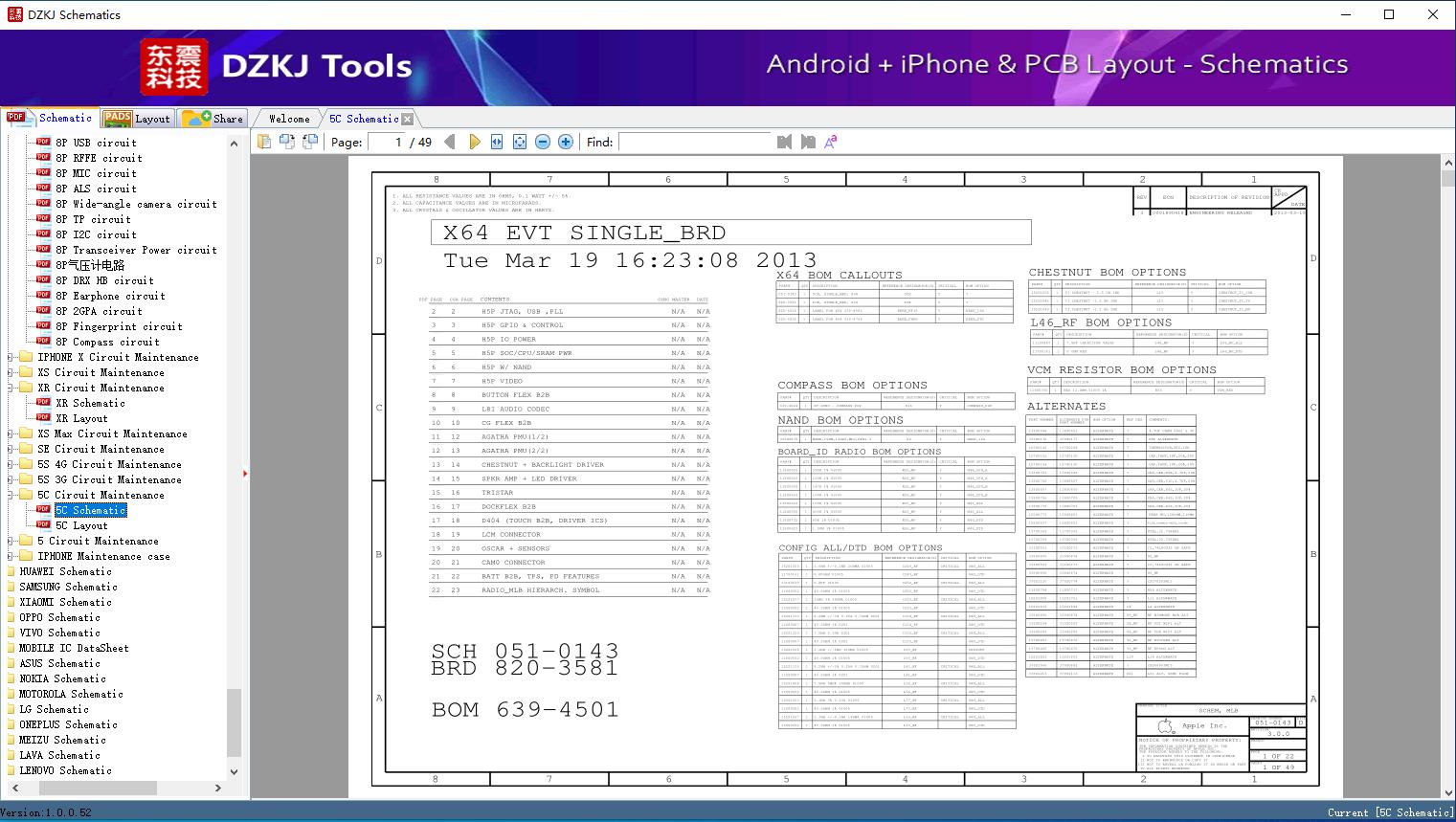Click folder icon of HUAWEI Schematic
Screen dimensions: 1456x822
10,571
